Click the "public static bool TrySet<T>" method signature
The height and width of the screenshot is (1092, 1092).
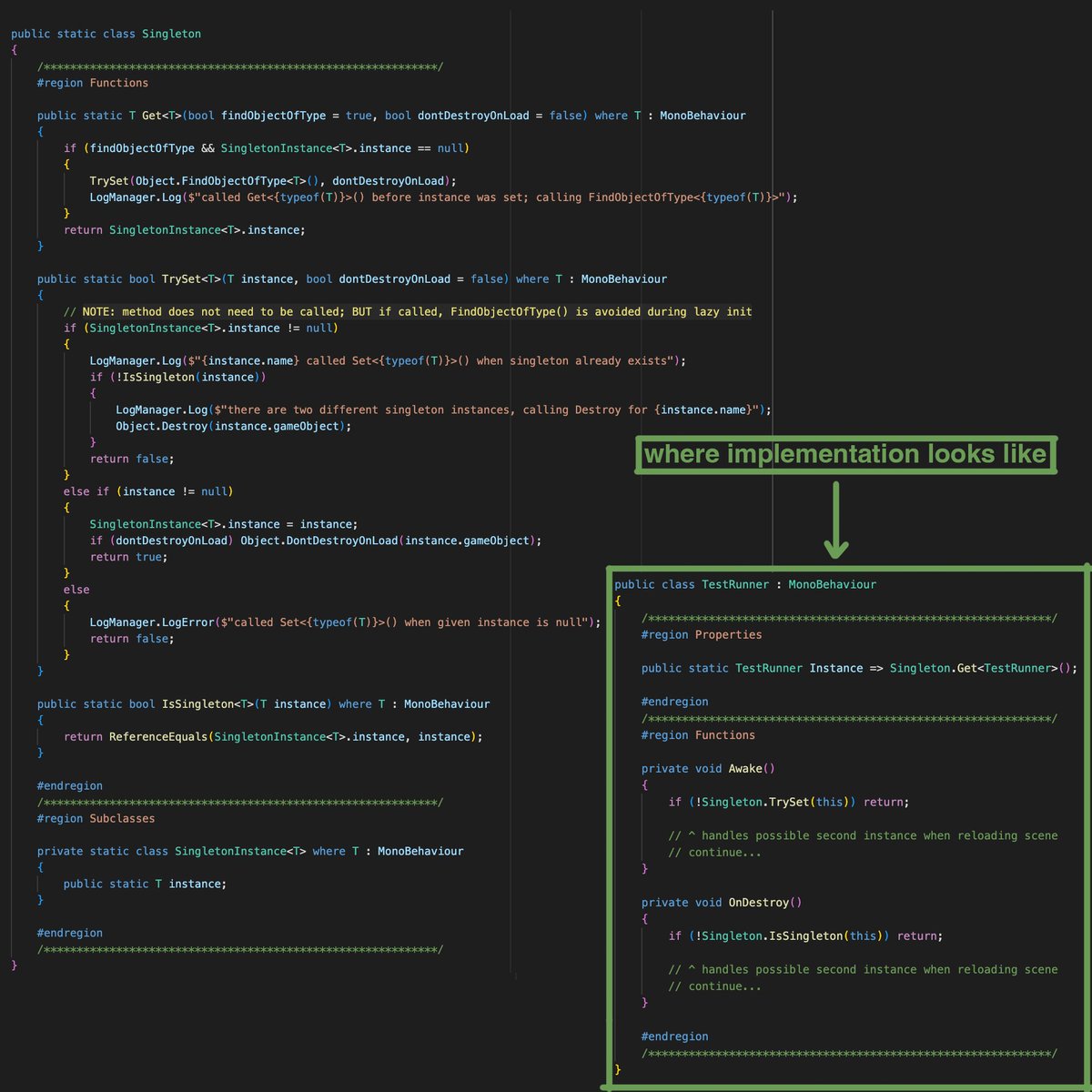(x=352, y=279)
